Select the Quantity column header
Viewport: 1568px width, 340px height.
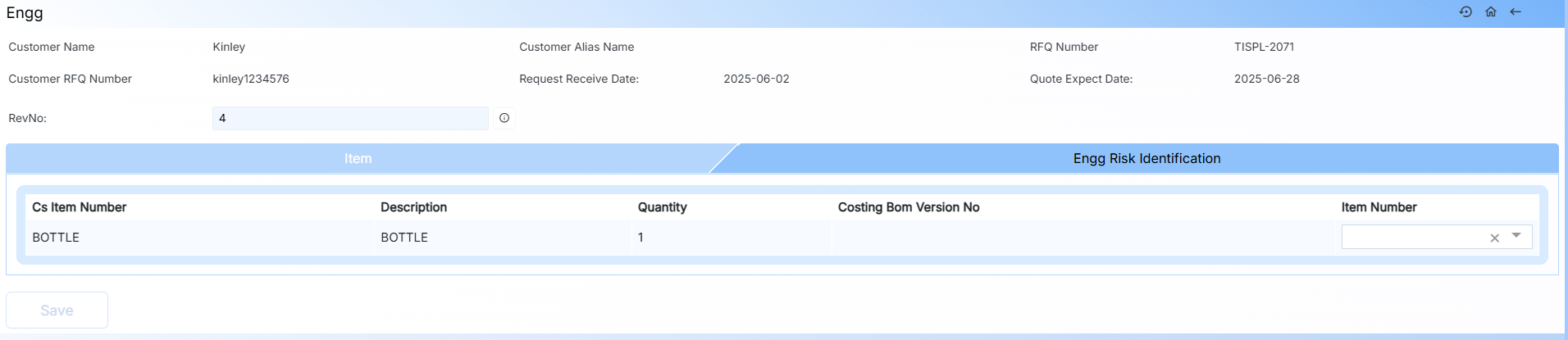(662, 207)
